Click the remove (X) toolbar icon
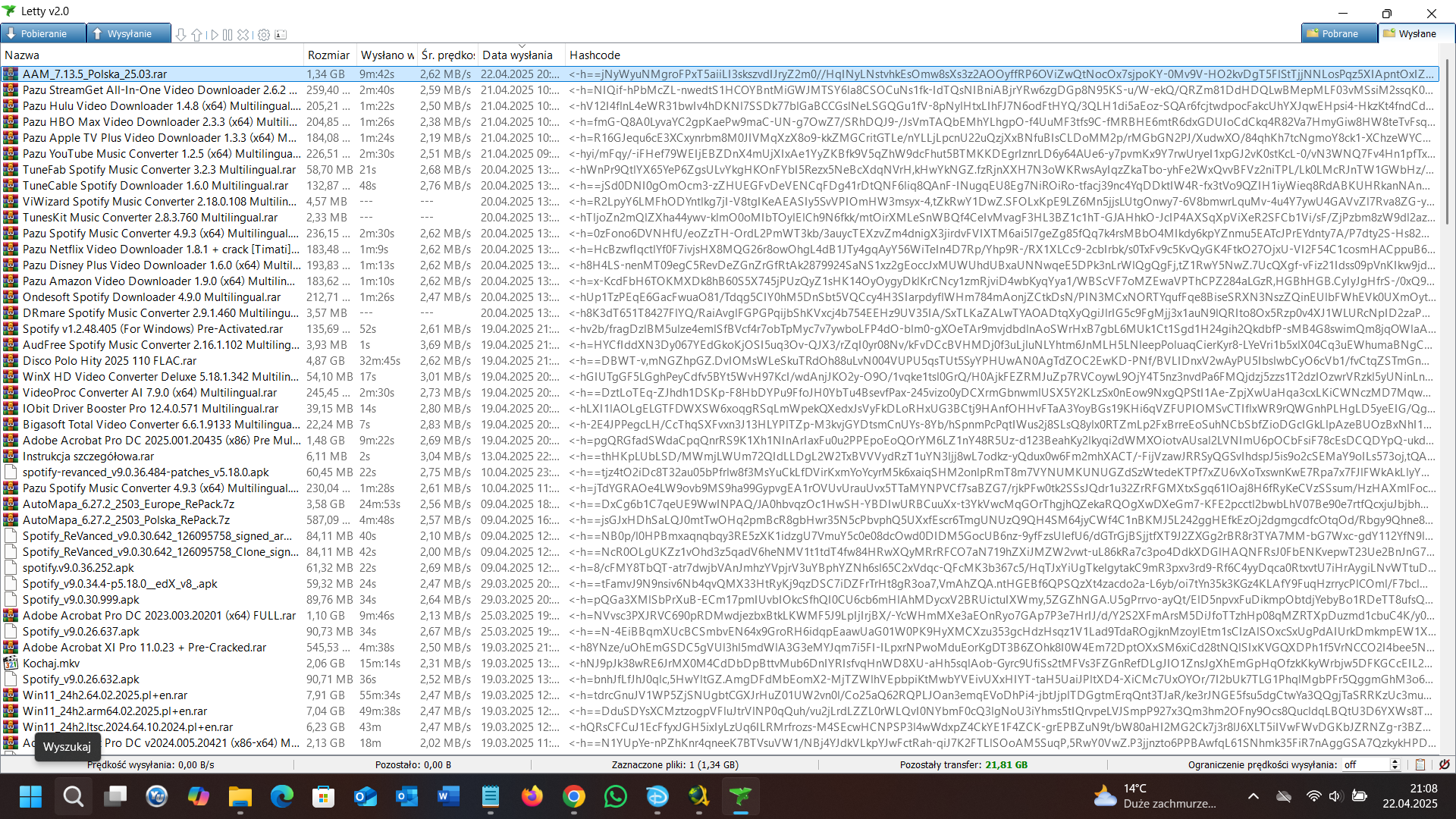This screenshot has width=1456, height=819. pos(243,35)
